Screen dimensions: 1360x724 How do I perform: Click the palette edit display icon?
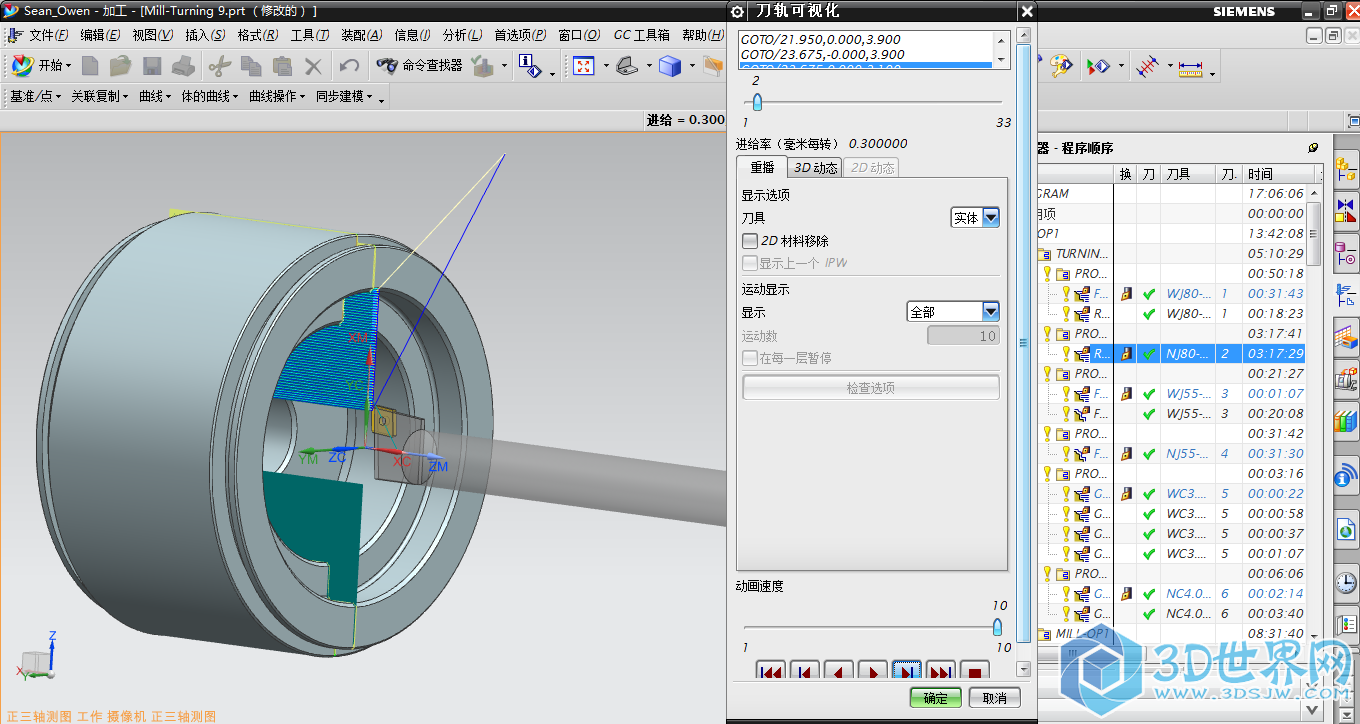[x=1060, y=66]
